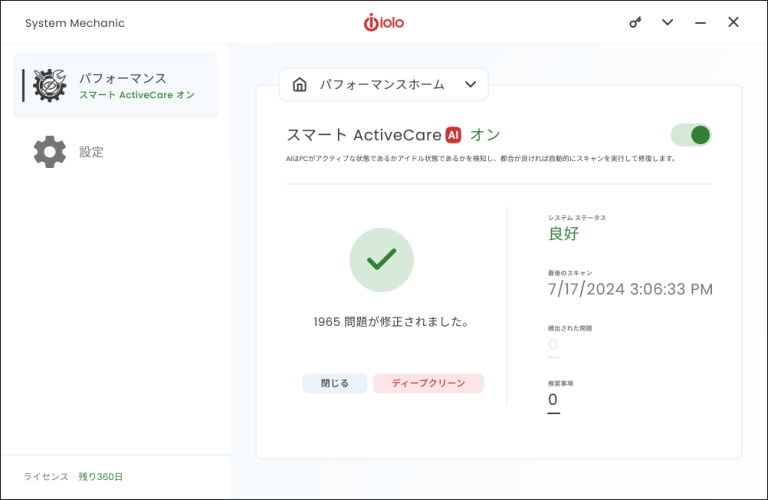Click the ライセンス label
768x500 pixels.
pos(46,476)
